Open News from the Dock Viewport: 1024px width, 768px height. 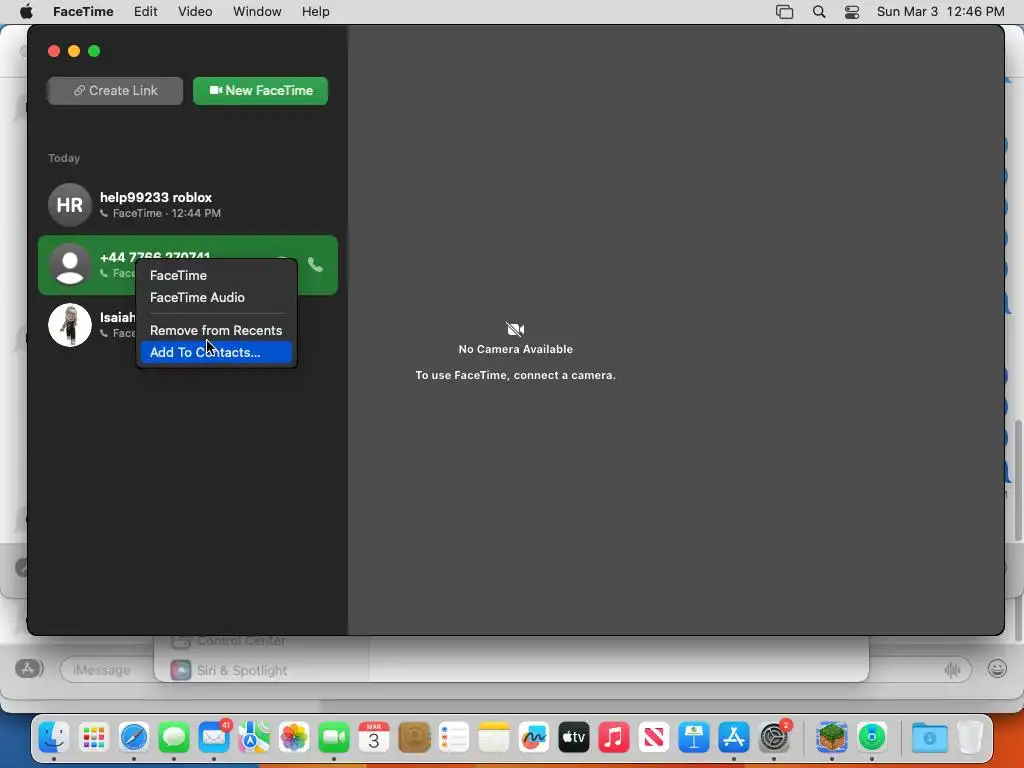coord(654,738)
